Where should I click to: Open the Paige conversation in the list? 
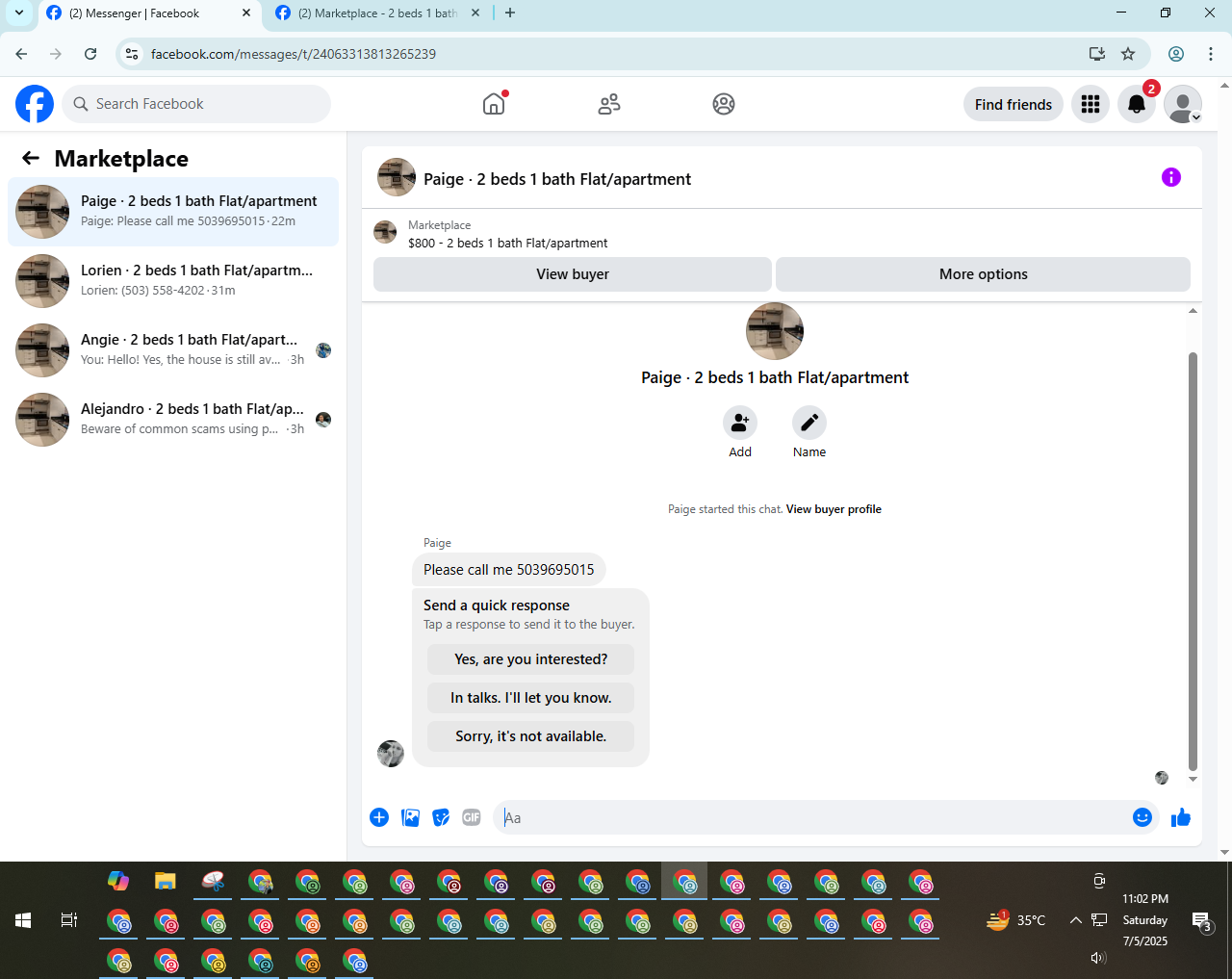[173, 212]
